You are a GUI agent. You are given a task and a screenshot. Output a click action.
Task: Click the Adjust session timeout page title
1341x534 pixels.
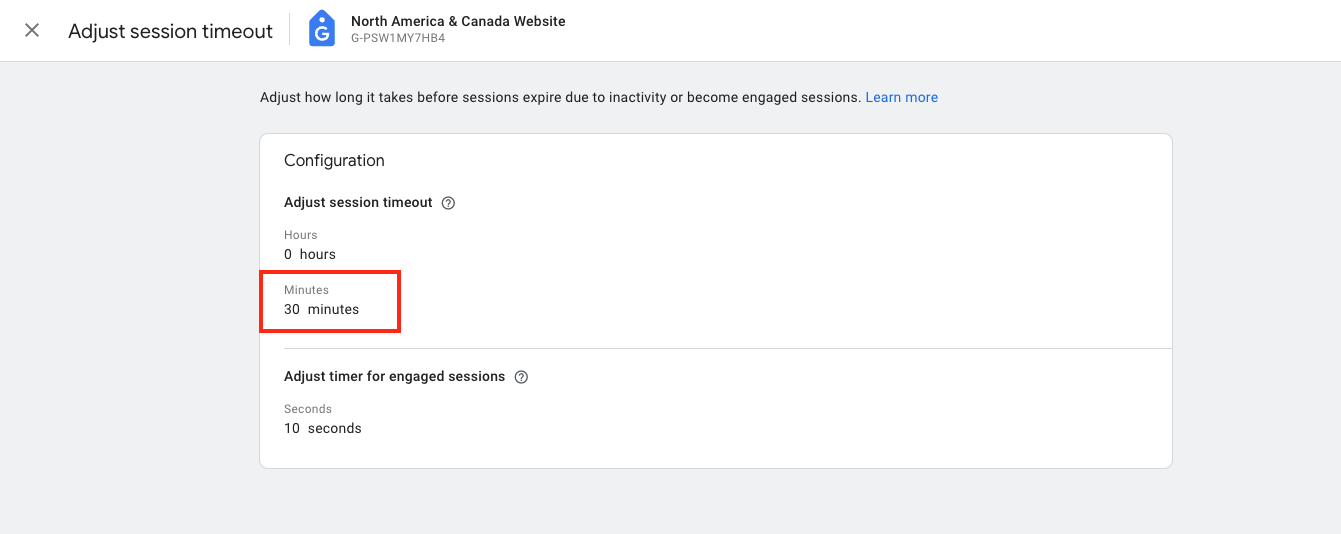pos(170,31)
